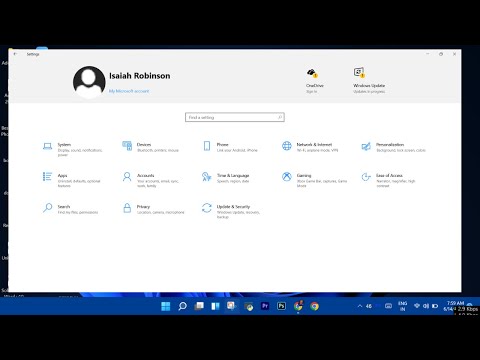Screen dimensions: 480x360
Task: Open Network & Internet globe icon
Action: [x=287, y=146]
